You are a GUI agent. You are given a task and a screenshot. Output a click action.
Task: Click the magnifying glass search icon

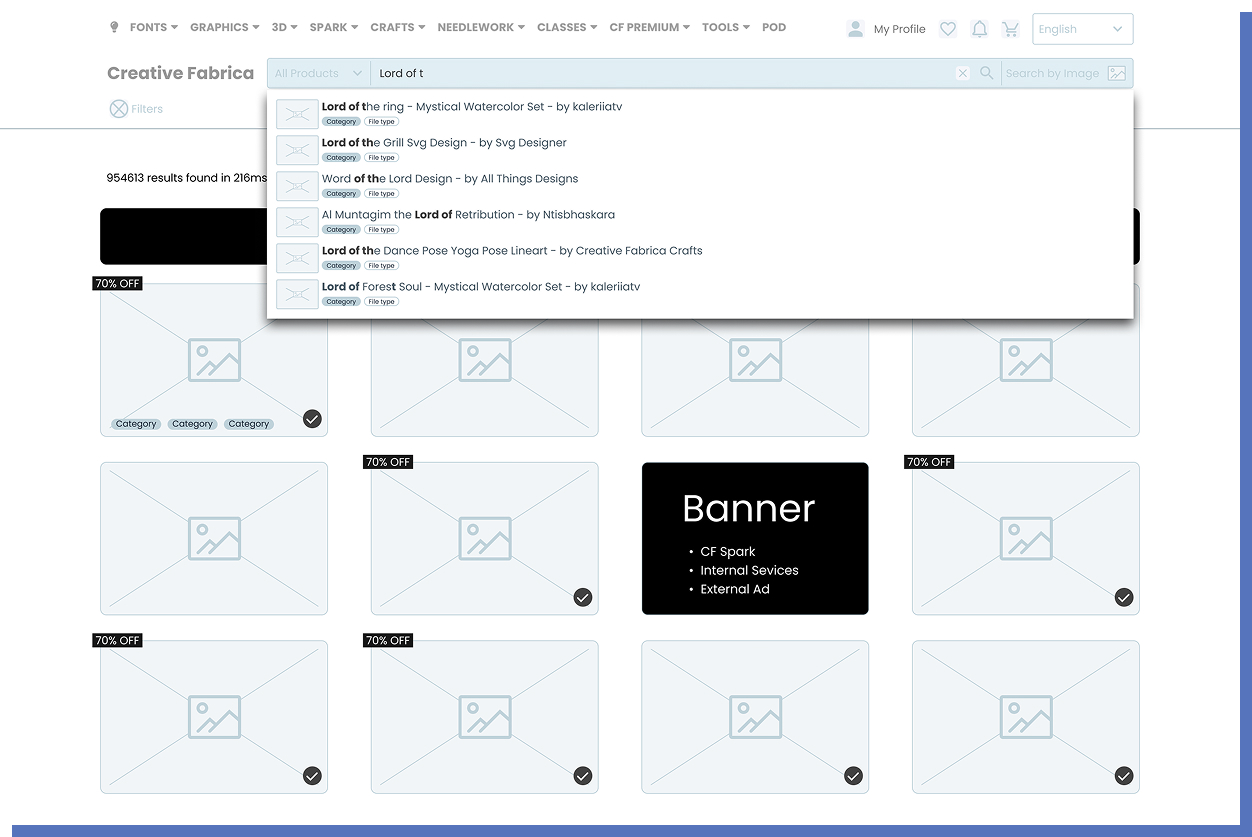click(x=986, y=73)
